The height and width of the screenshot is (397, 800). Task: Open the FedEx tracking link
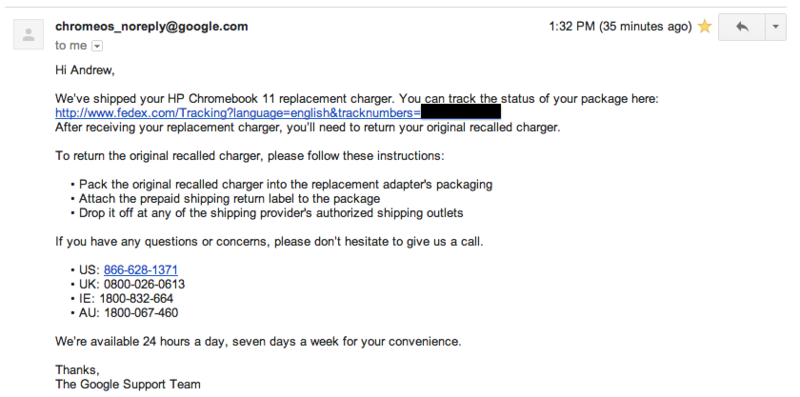(238, 113)
